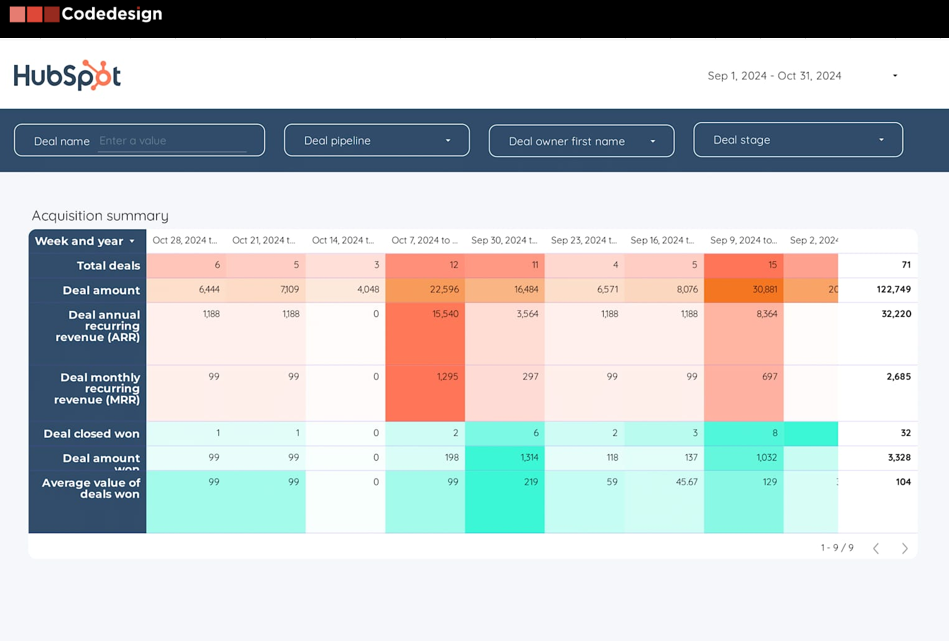Go to next table page arrow
This screenshot has height=641, width=949.
pyautogui.click(x=905, y=548)
